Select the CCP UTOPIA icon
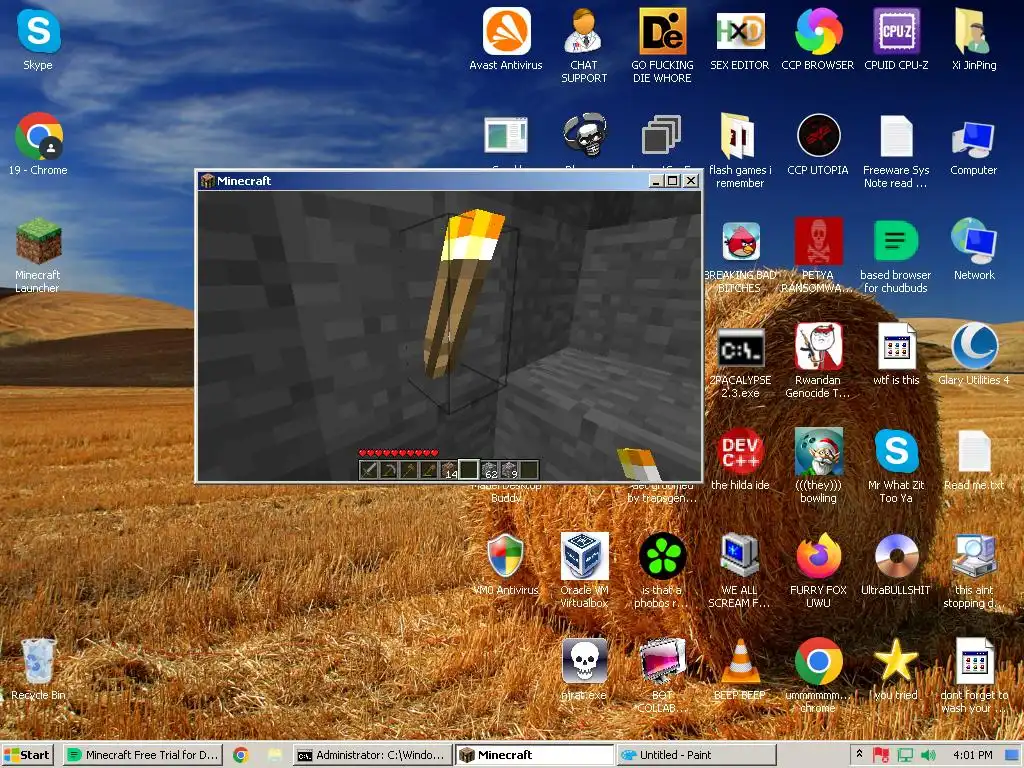This screenshot has height=768, width=1024. click(818, 136)
